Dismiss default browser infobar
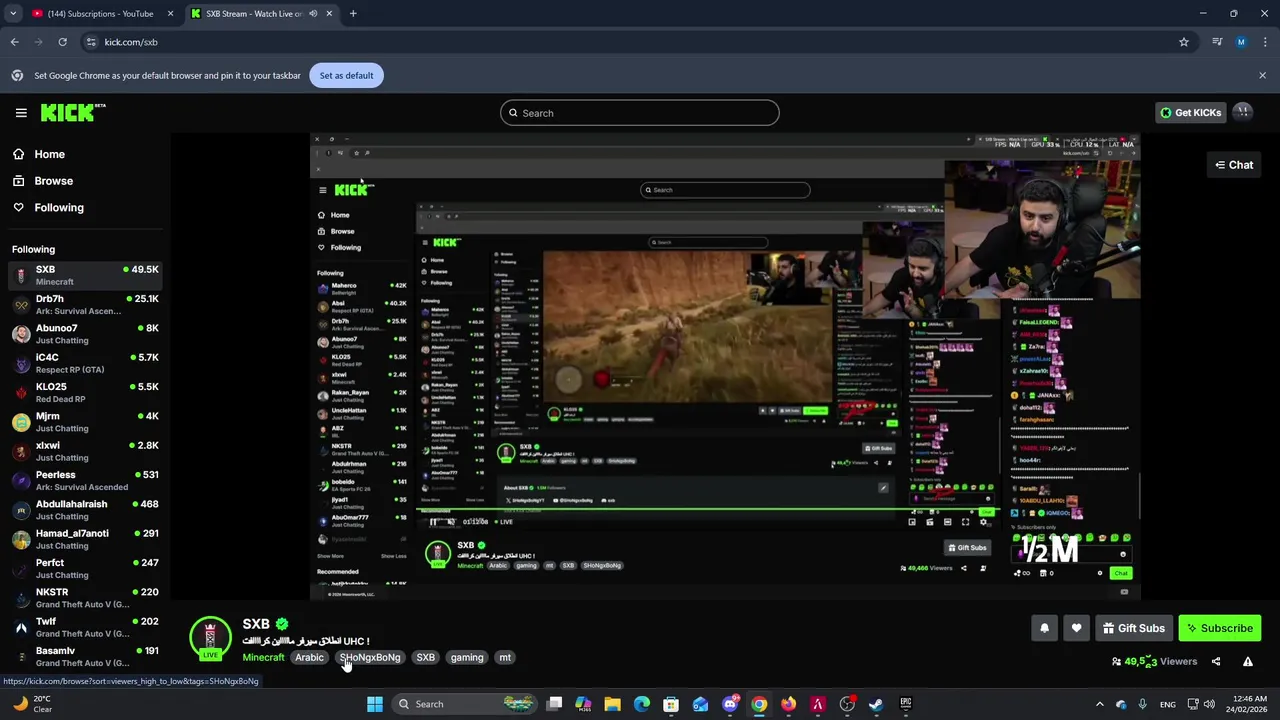 (1262, 75)
